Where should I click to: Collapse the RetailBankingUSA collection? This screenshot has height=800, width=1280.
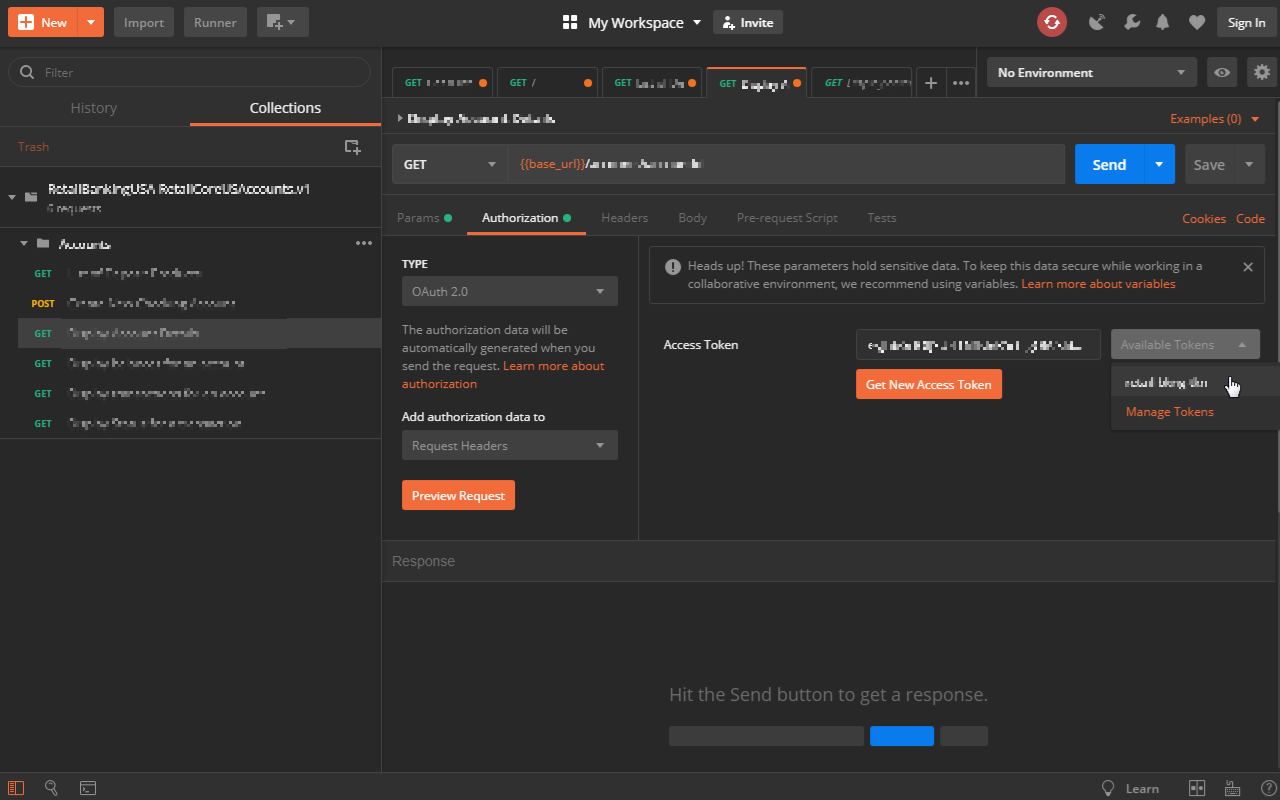point(12,197)
